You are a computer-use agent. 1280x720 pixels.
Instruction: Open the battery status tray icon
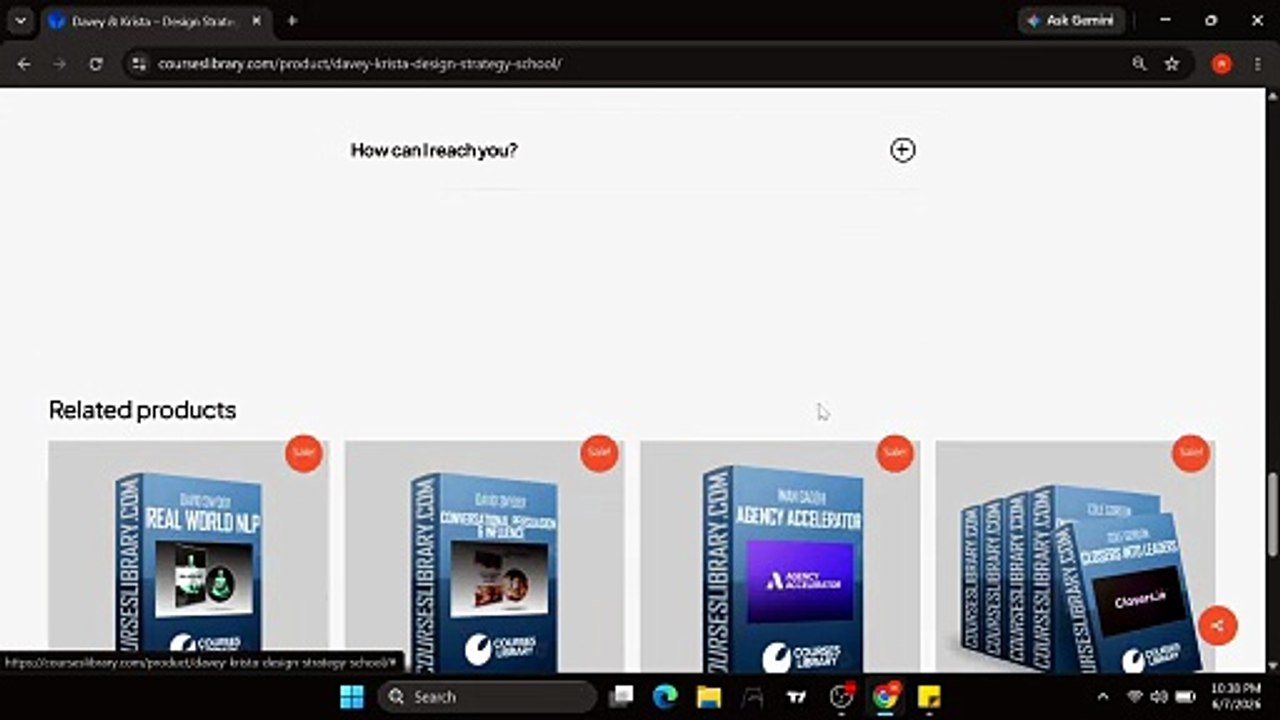(1186, 697)
